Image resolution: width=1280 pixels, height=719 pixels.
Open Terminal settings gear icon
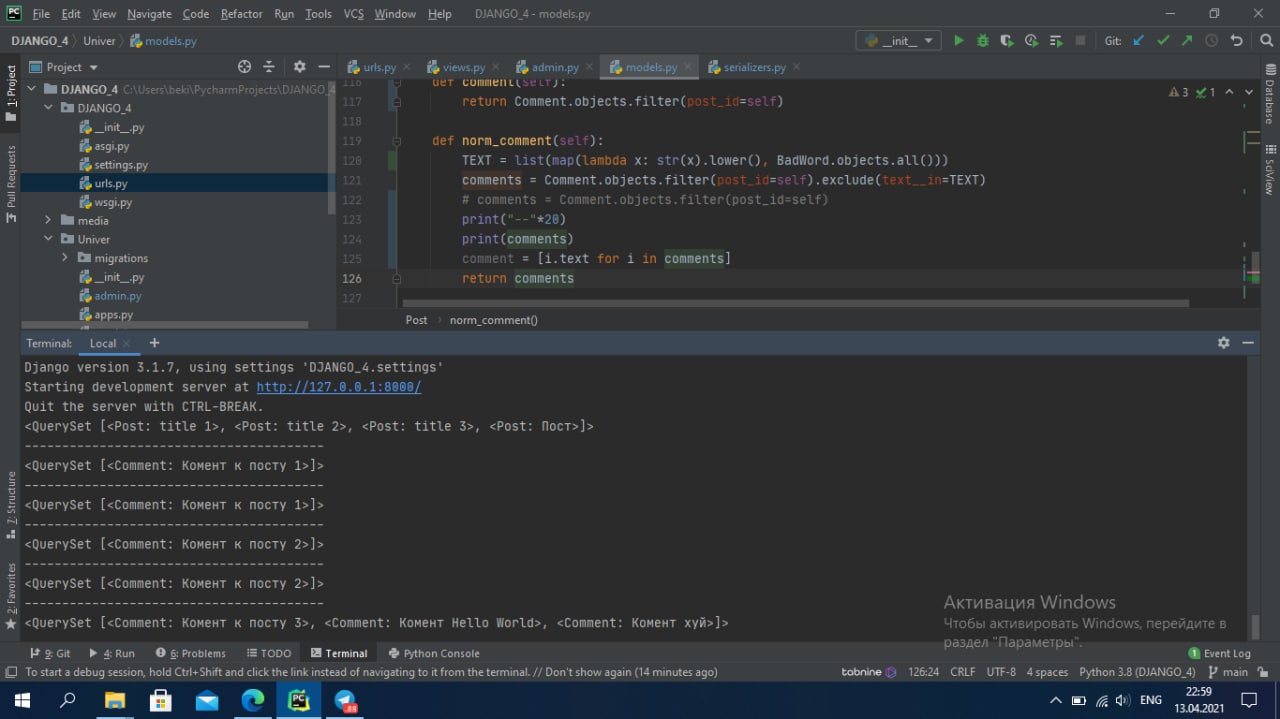click(x=1223, y=343)
